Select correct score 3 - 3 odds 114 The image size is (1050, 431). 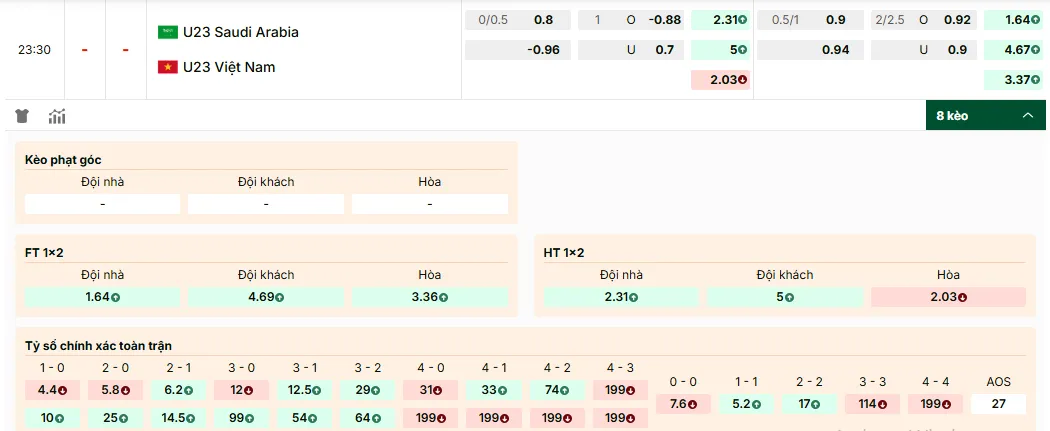coord(872,404)
